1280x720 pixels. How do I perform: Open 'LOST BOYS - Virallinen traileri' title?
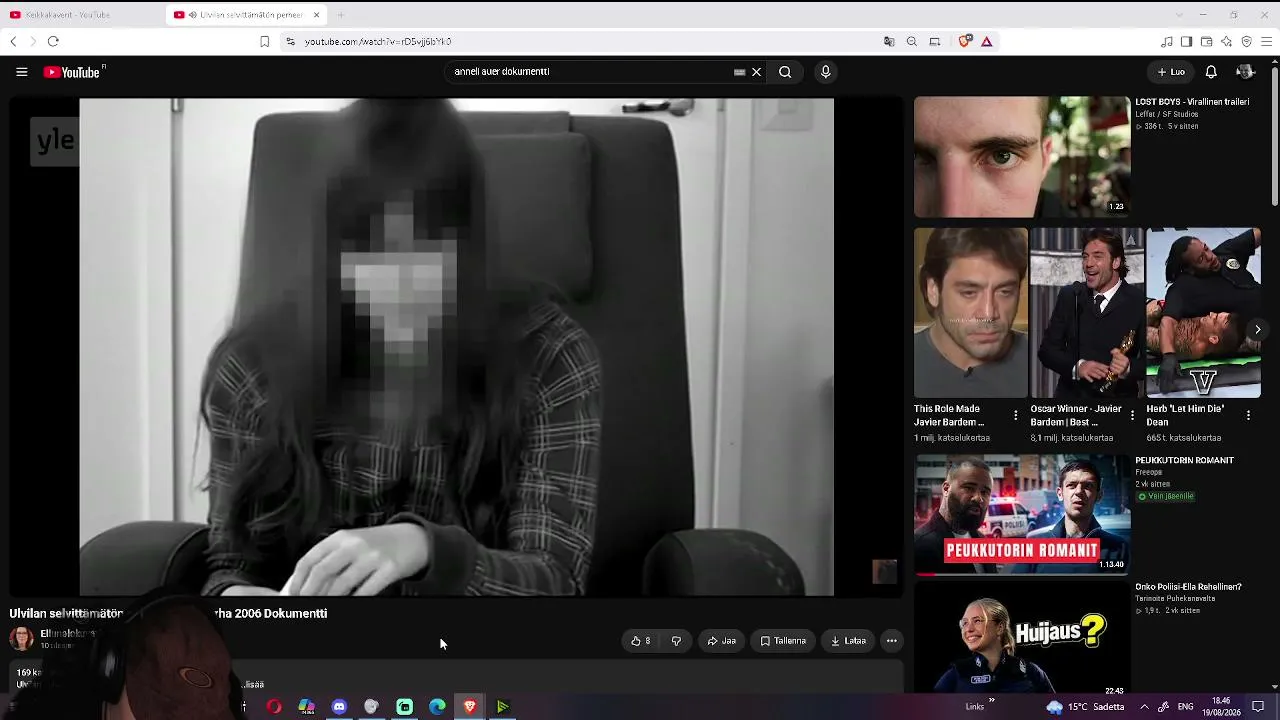pos(1192,102)
